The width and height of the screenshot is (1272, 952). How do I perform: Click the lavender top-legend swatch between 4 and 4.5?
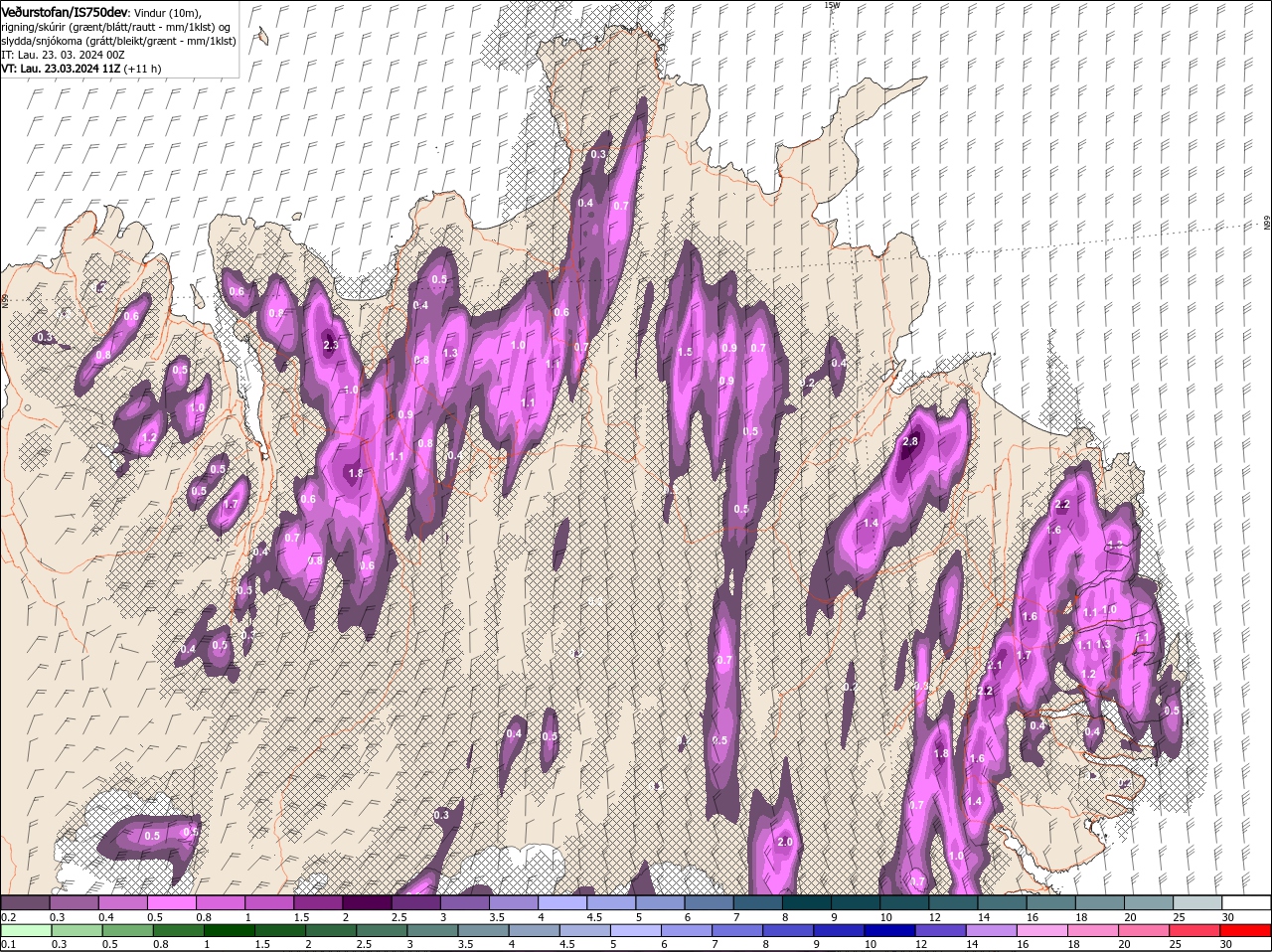click(562, 902)
